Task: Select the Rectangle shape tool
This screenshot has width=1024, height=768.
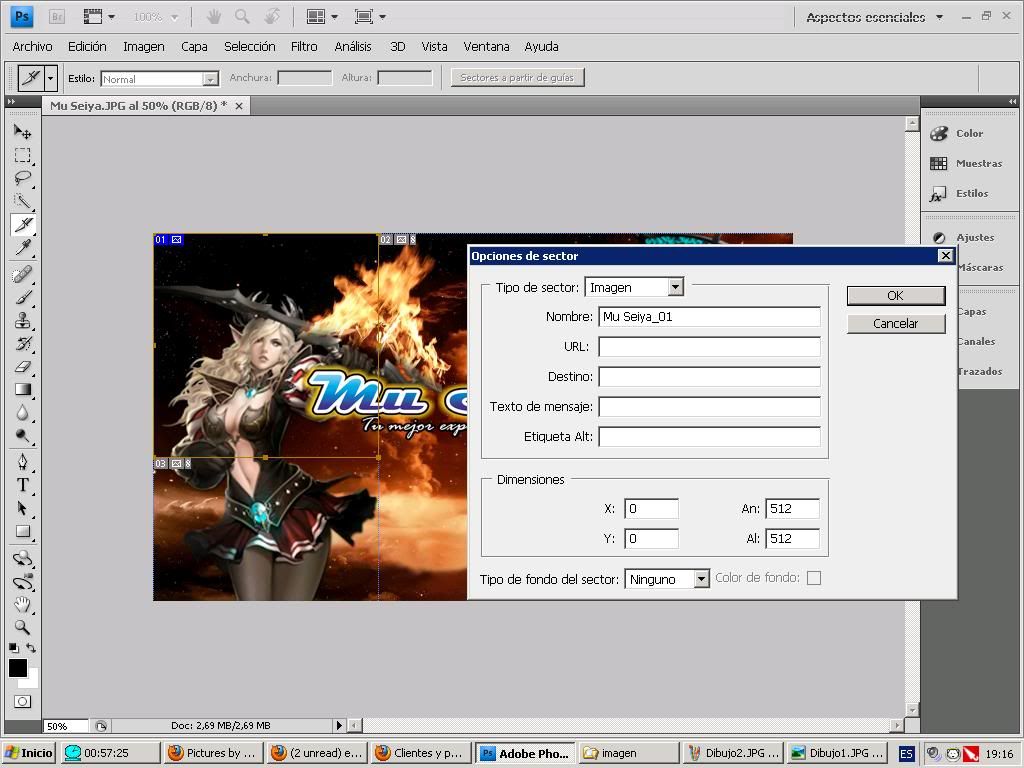Action: click(23, 531)
